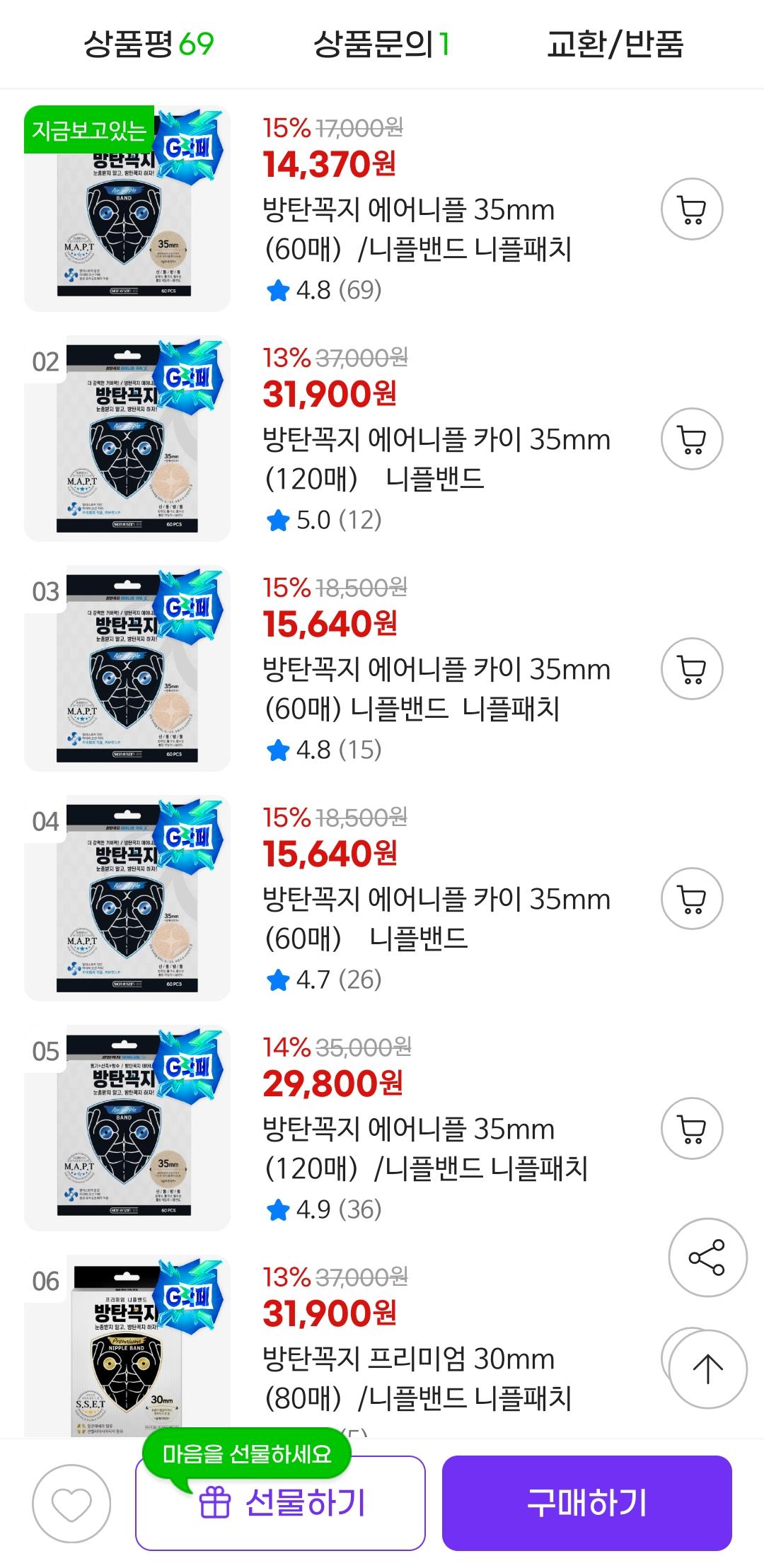The image size is (764, 1568).
Task: Open 방탄꼭지 에어니플 35mm (120매) title
Action: pos(425,1149)
